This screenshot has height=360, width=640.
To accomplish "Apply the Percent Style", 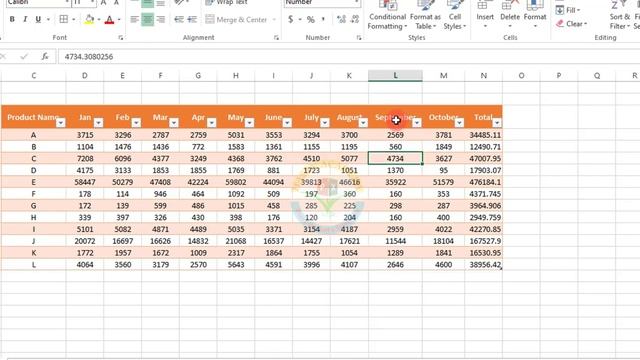I will pyautogui.click(x=311, y=19).
